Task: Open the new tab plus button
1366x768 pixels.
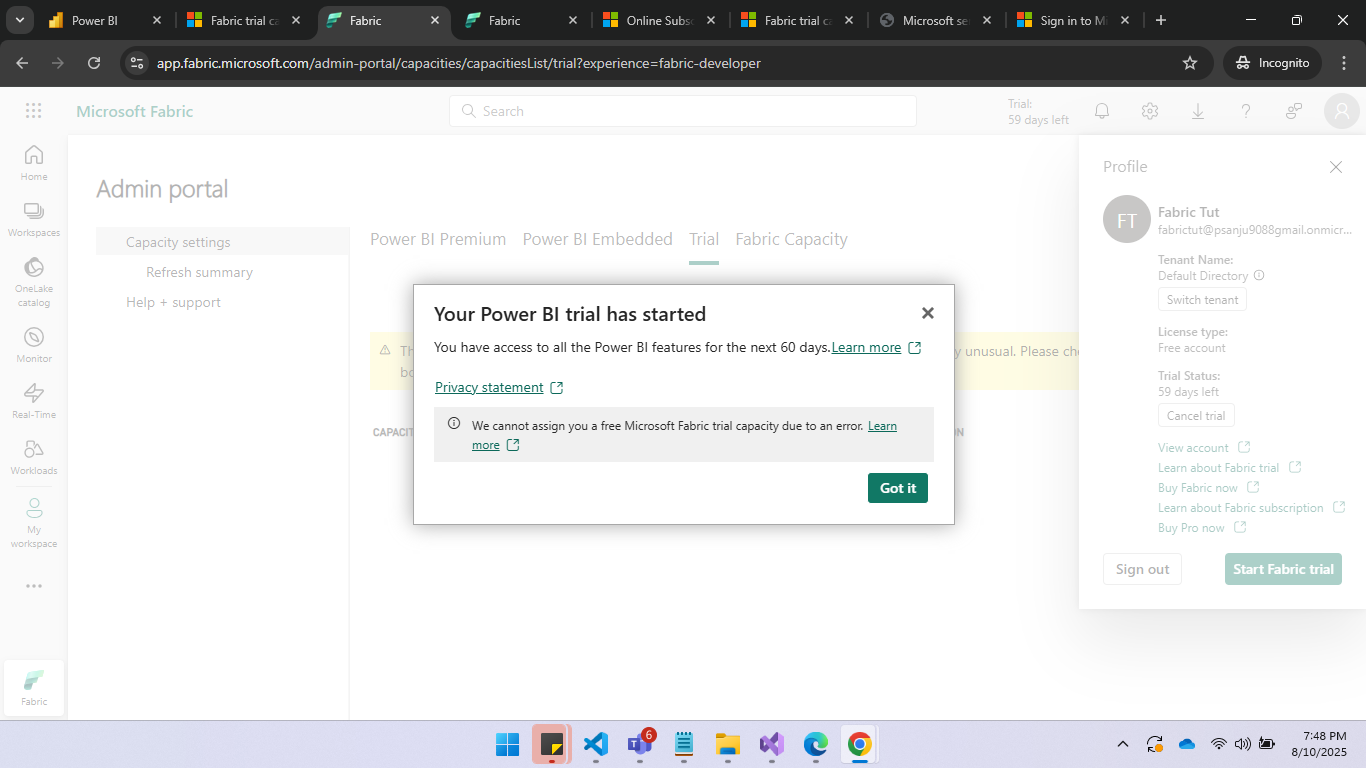Action: point(1160,20)
